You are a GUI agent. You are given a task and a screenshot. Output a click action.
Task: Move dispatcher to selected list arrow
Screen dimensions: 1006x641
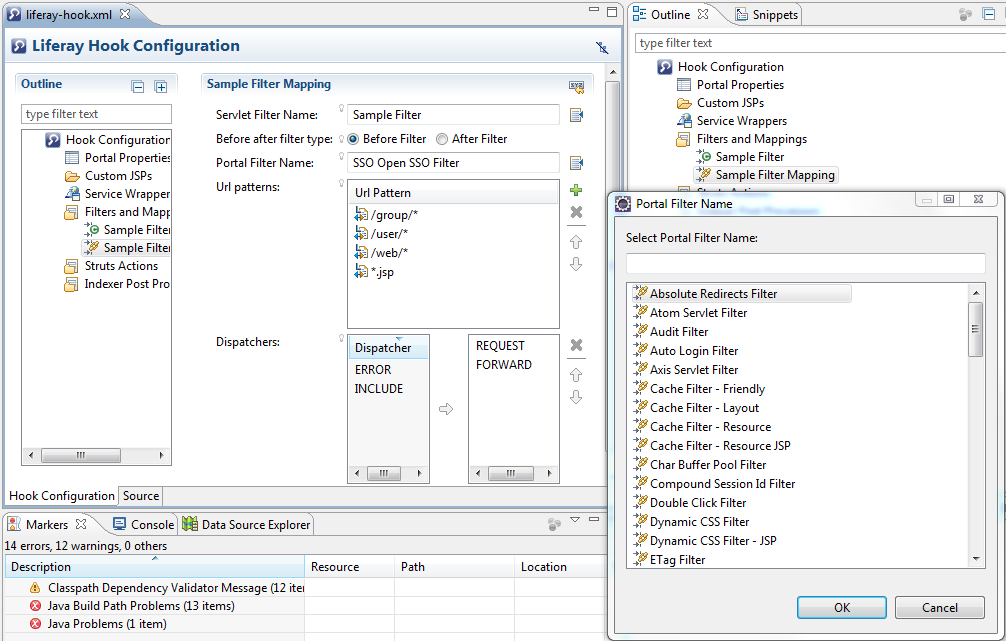(x=446, y=409)
